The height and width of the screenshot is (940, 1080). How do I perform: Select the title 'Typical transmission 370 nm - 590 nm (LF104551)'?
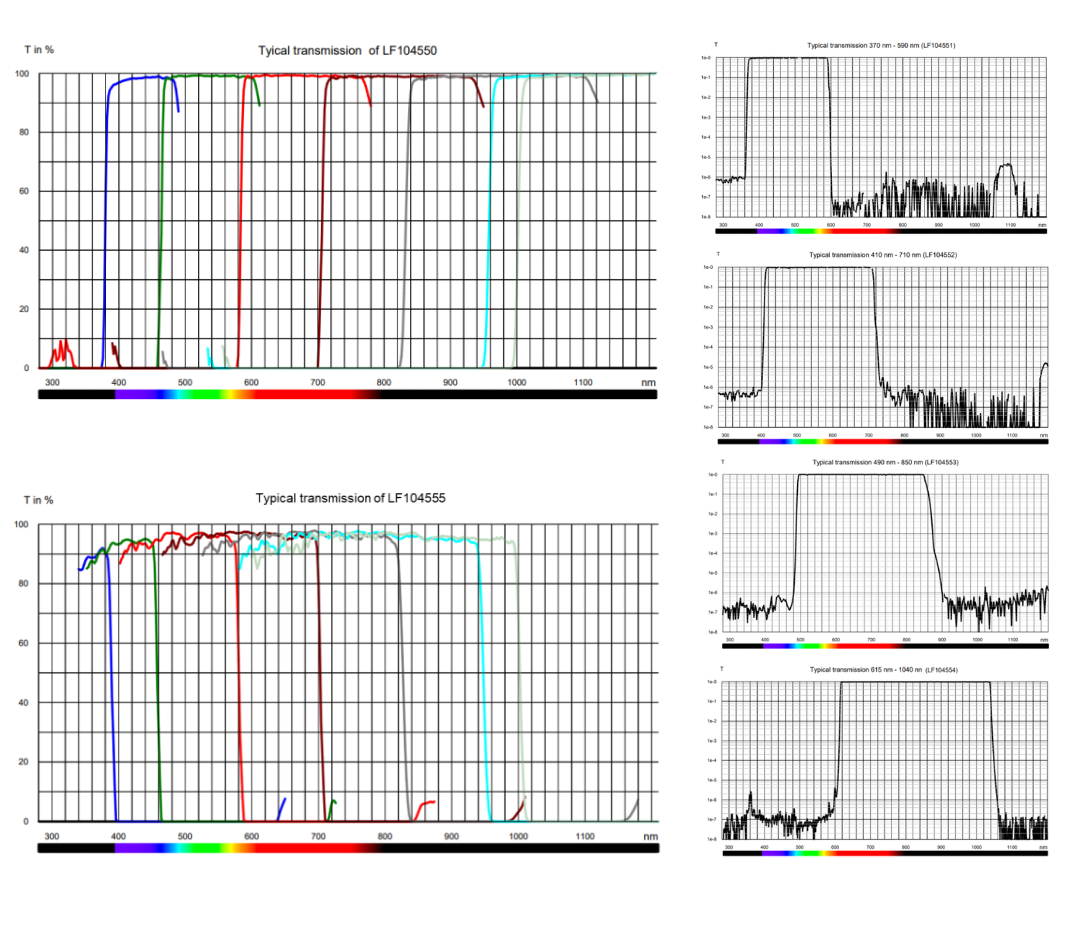[881, 45]
